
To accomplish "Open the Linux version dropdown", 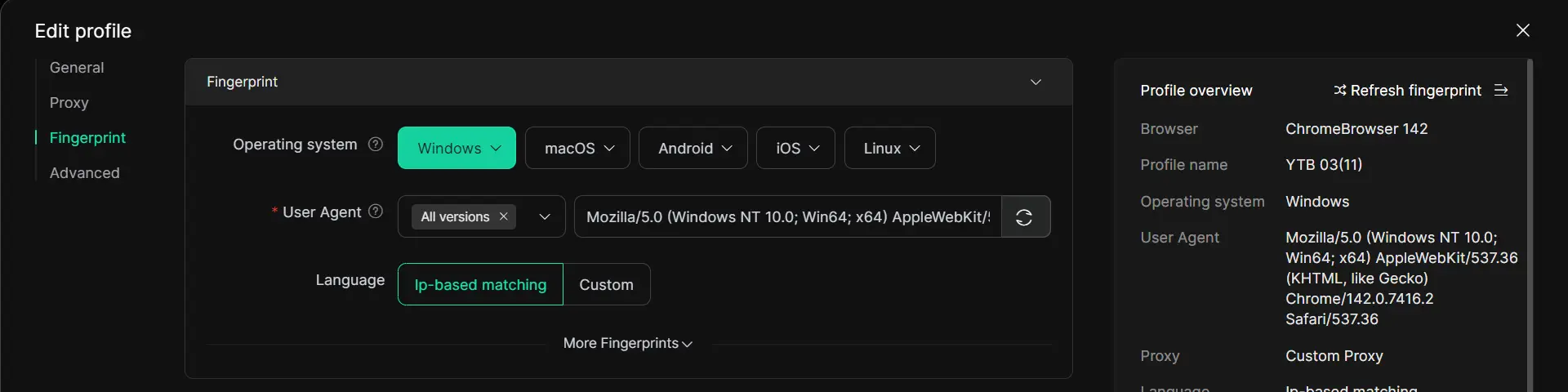I will tap(889, 148).
